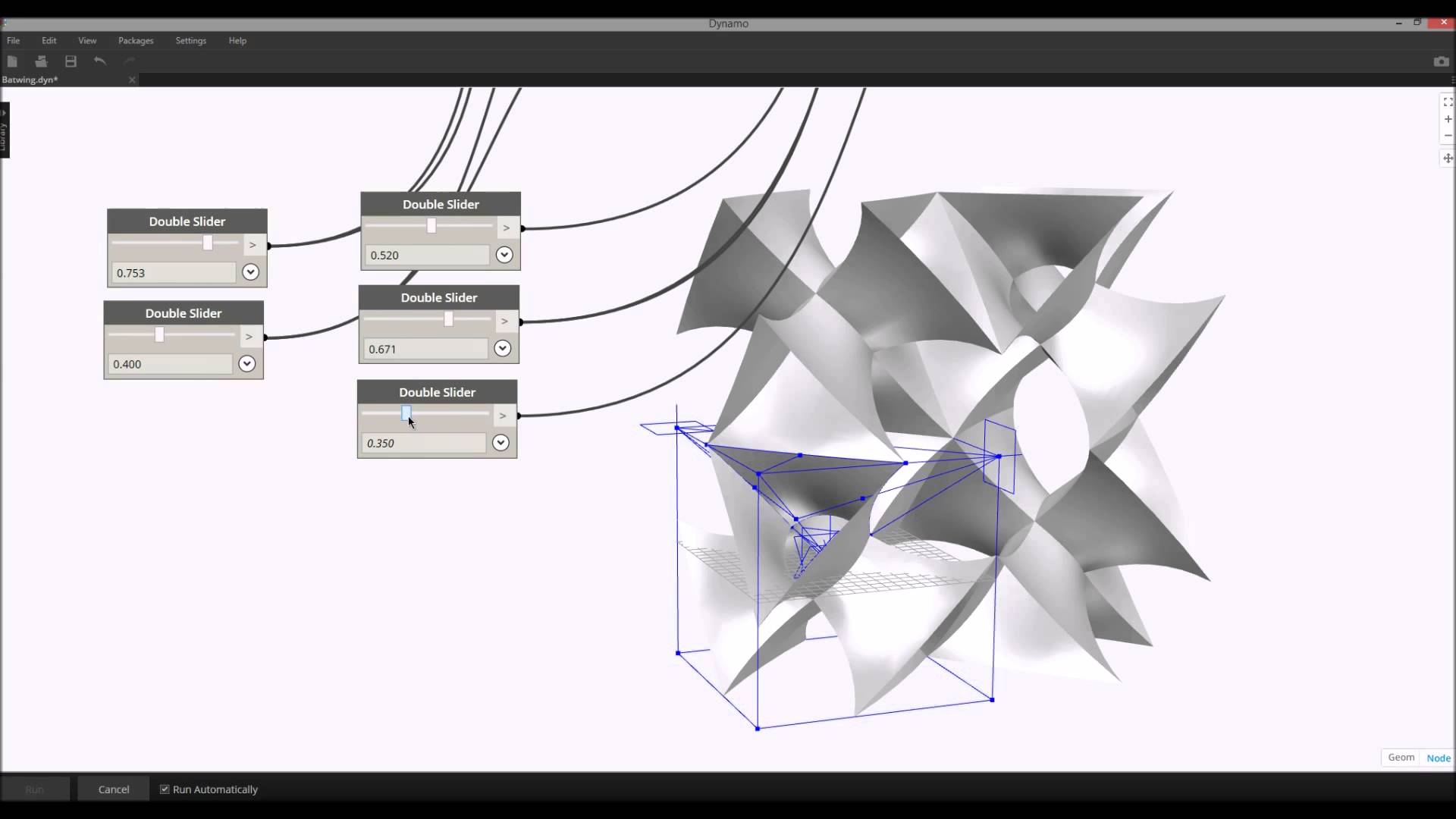Screen dimensions: 1456x819
Task: Switch to Node view mode
Action: tap(1437, 758)
